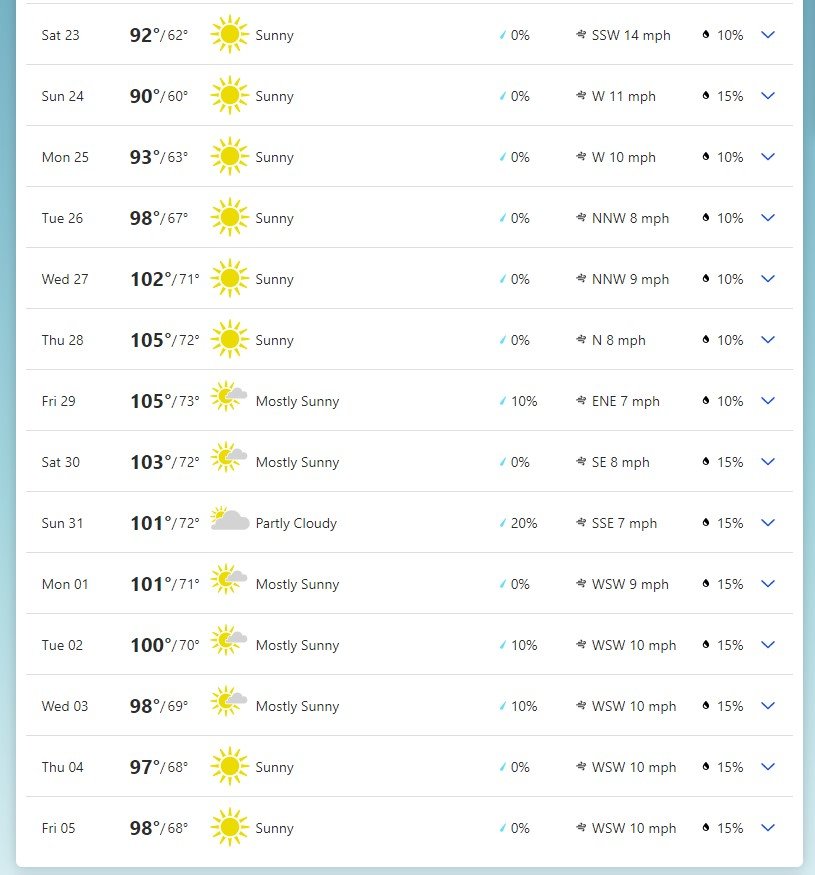
Task: Expand the Sat 23 forecast details
Action: pos(768,35)
